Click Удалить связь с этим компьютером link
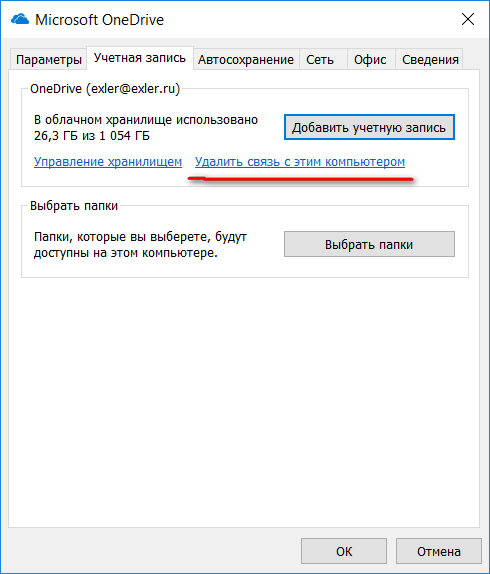The width and height of the screenshot is (490, 574). [300, 161]
